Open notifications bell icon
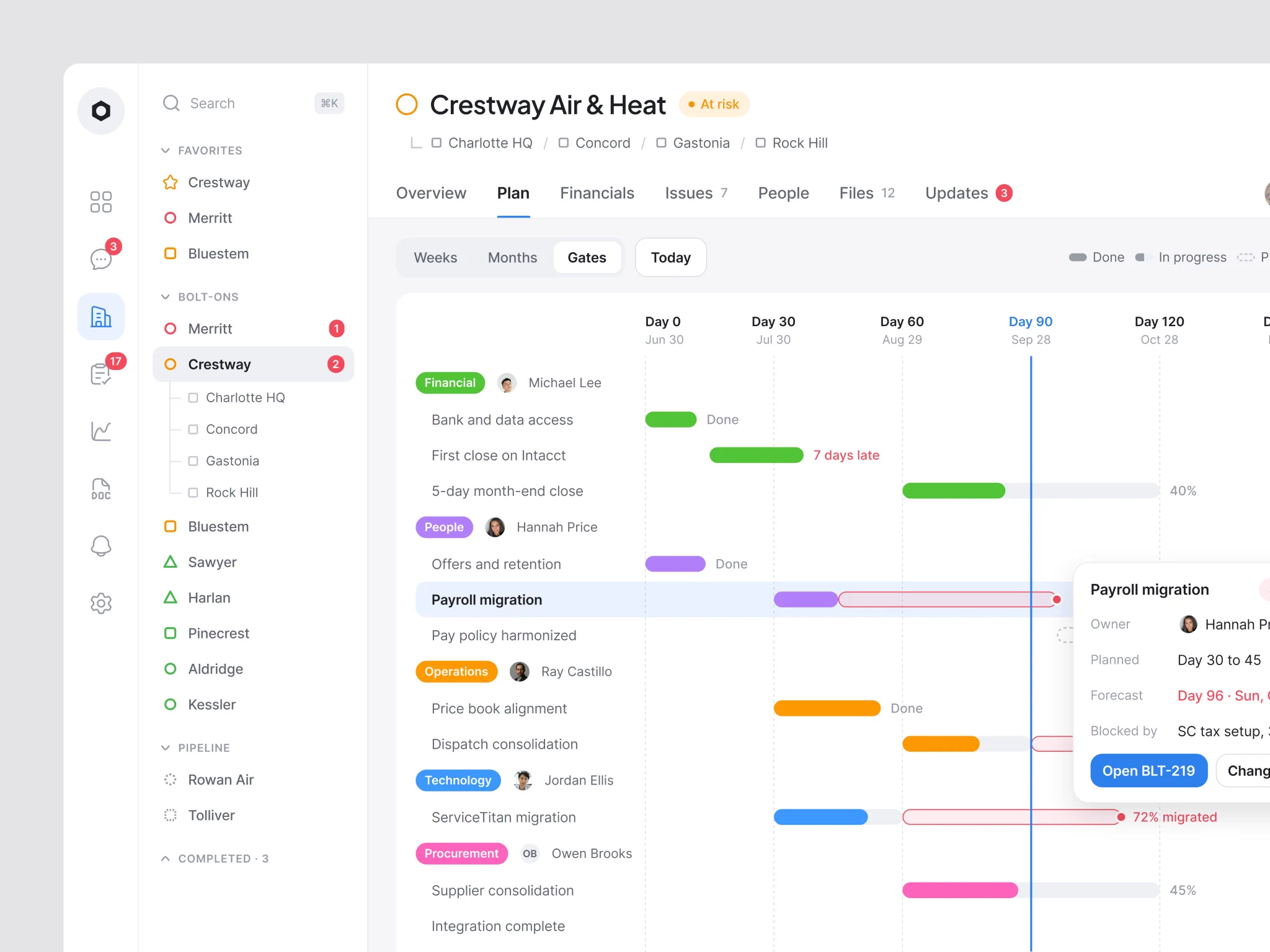 coord(101,546)
